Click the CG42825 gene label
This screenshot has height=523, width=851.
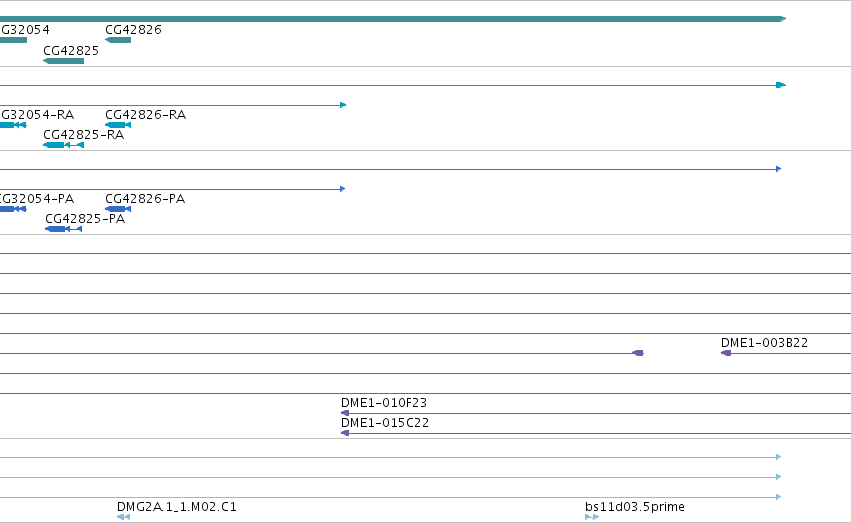(x=71, y=51)
